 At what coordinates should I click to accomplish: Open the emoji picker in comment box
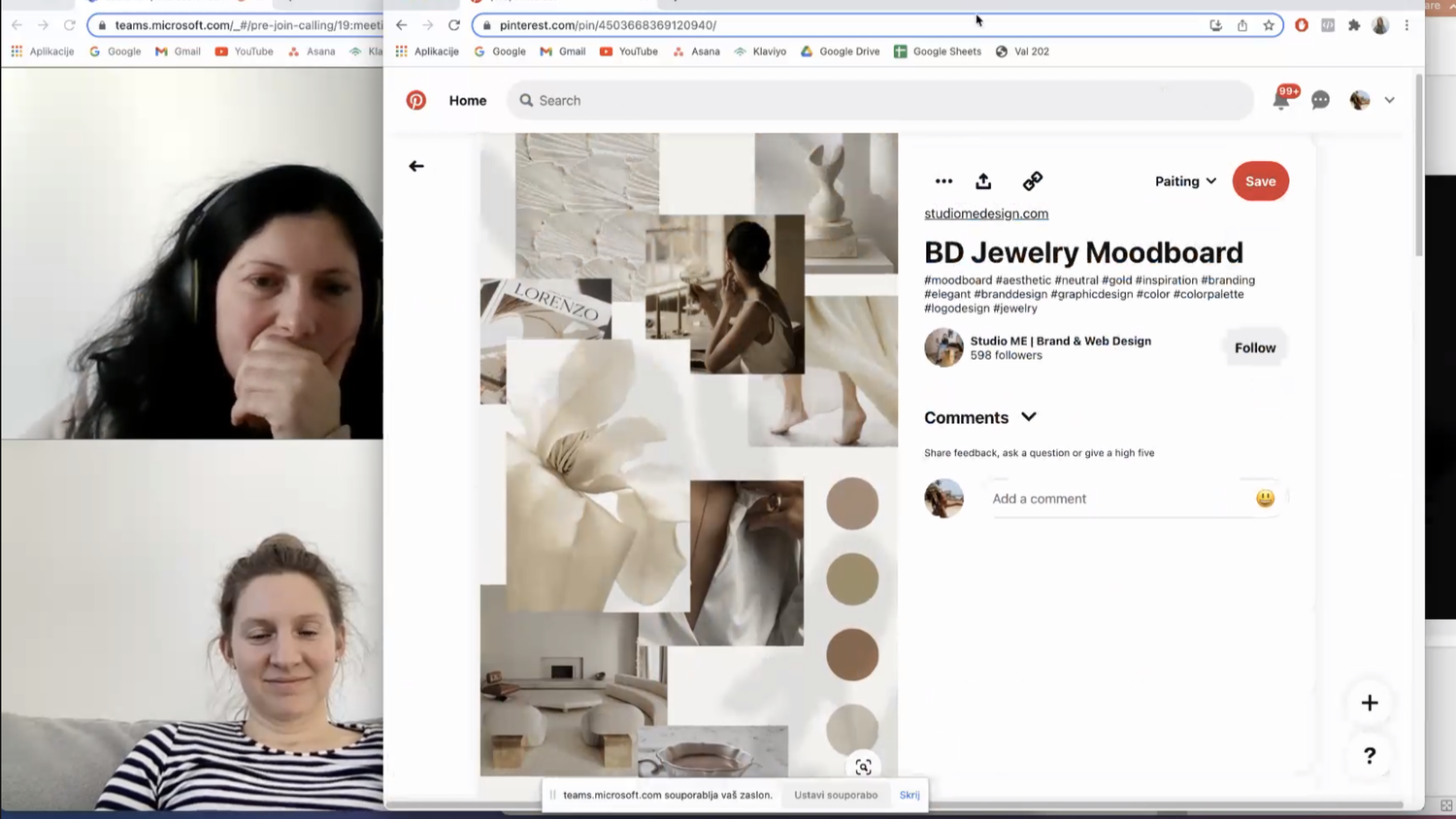1265,498
